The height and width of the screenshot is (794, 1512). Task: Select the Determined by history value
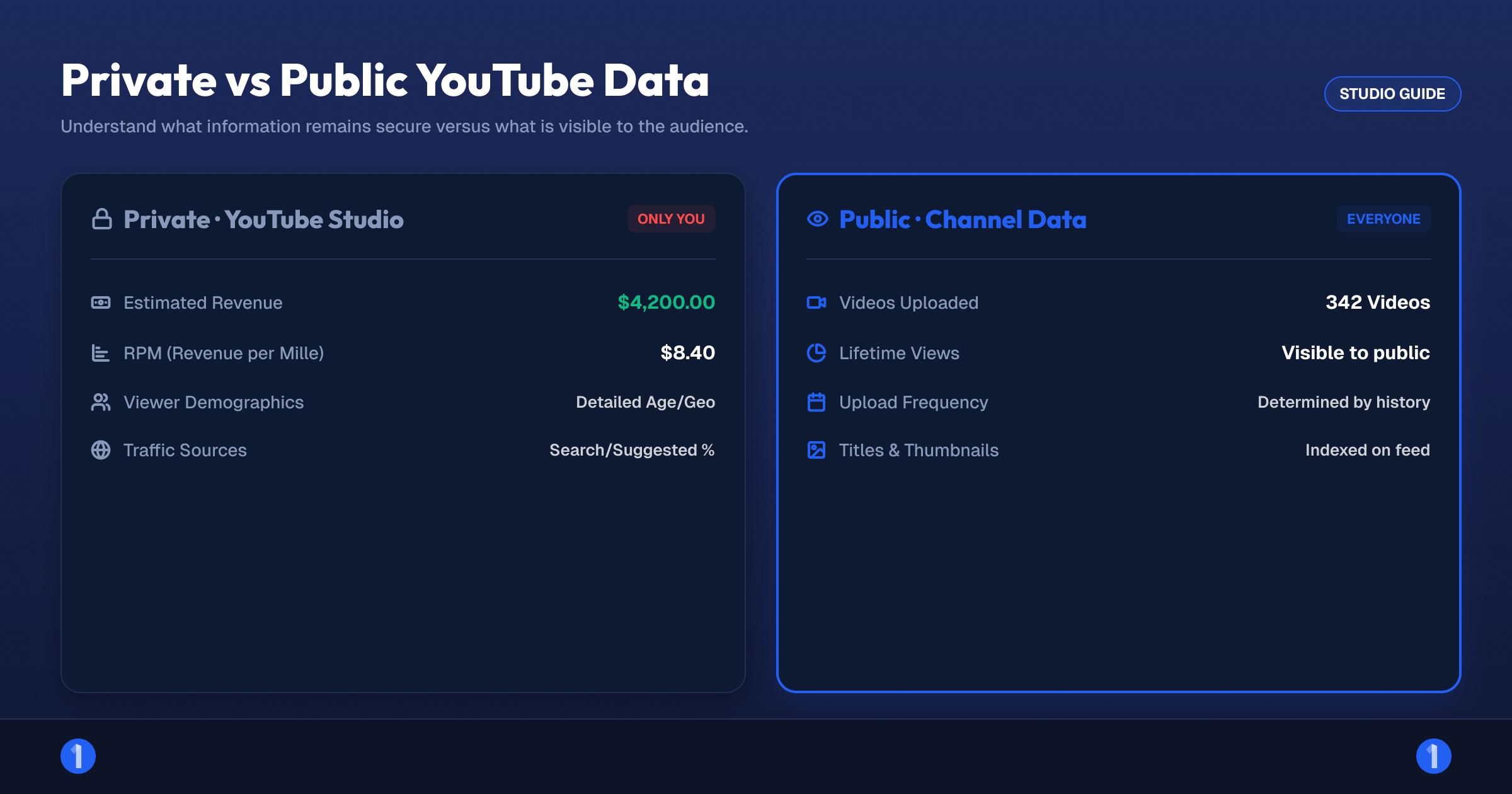pos(1344,402)
